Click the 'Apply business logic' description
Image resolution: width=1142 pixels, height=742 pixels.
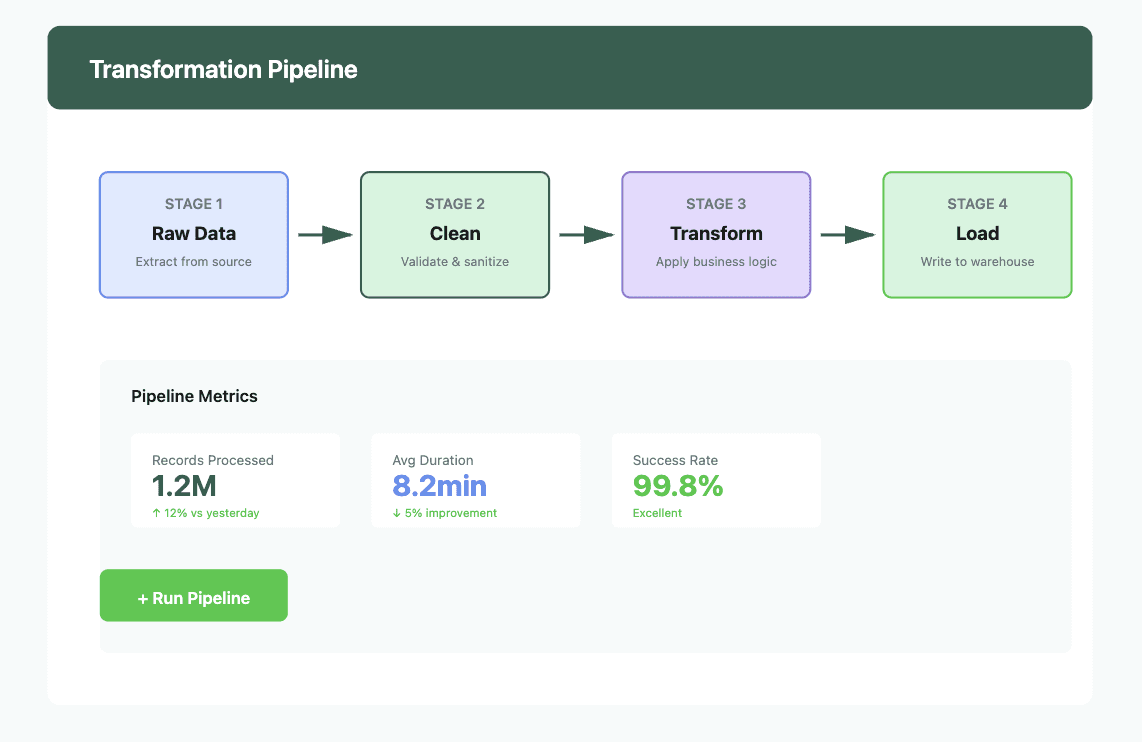[716, 261]
